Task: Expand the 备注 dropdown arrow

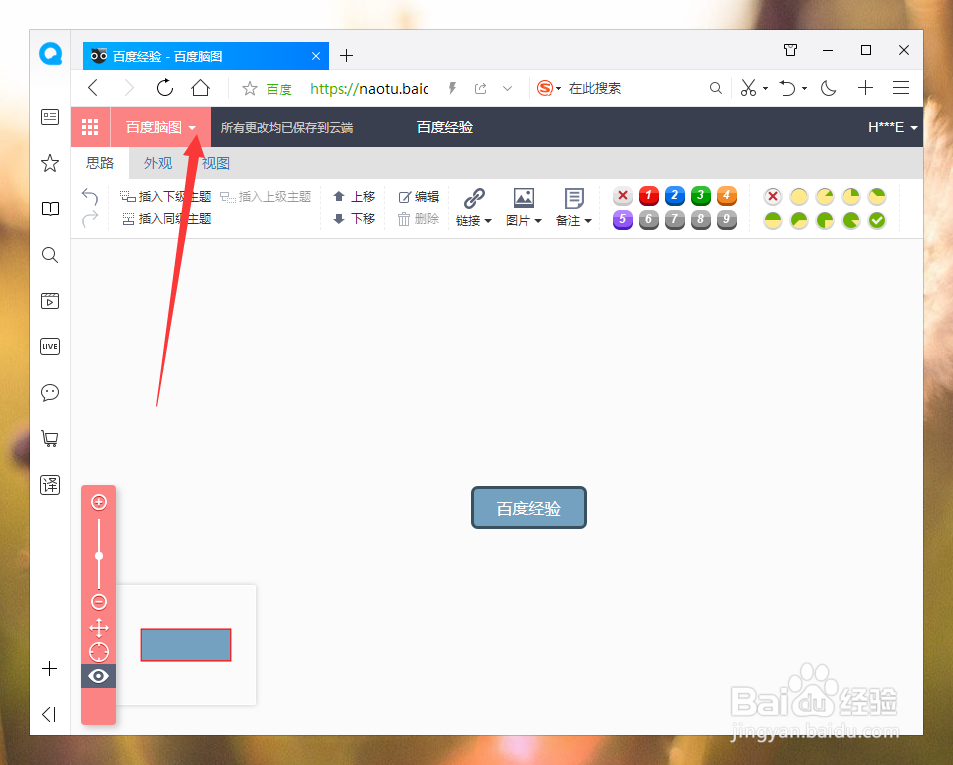Action: click(588, 221)
